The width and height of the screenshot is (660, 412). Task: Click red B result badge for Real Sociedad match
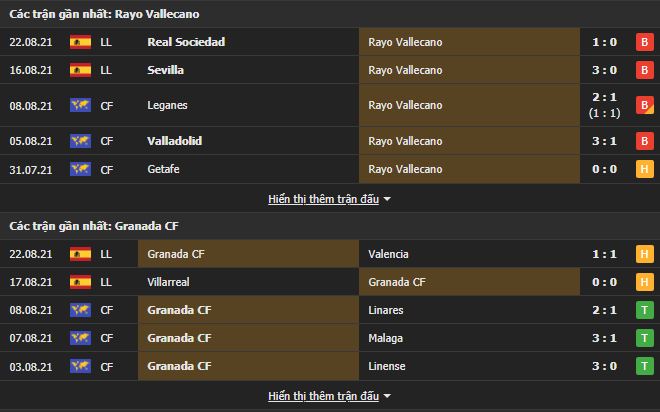(644, 42)
